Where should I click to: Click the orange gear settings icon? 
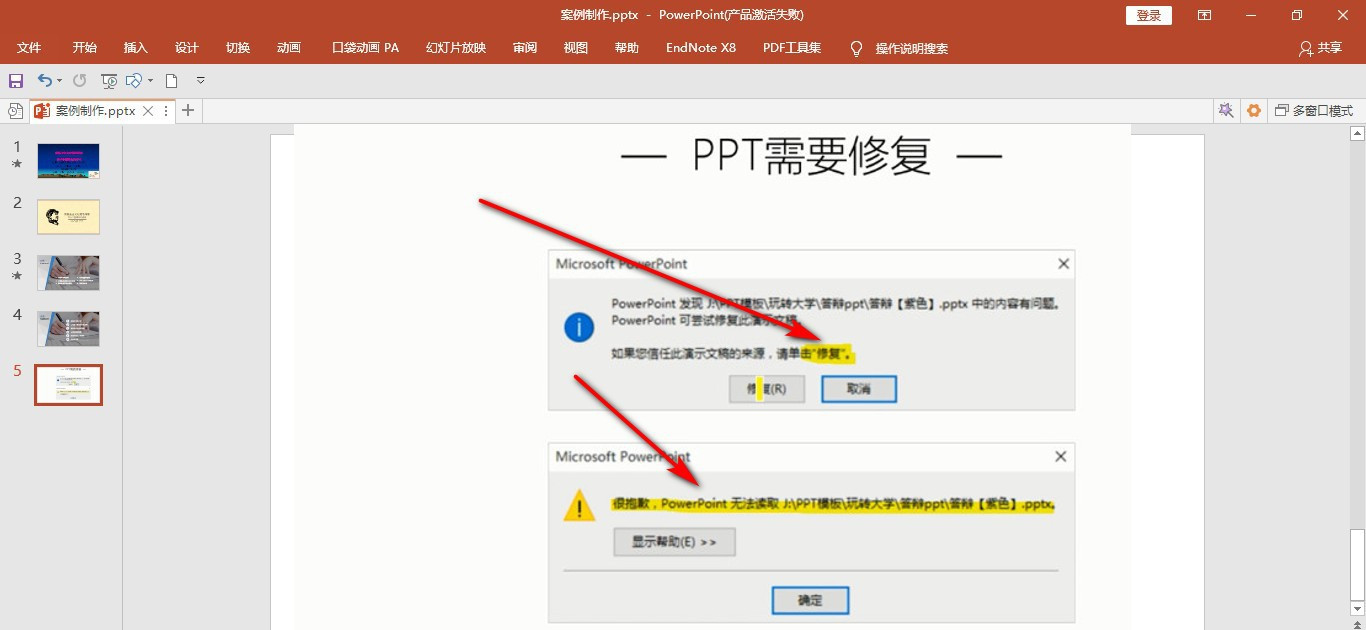(1253, 110)
